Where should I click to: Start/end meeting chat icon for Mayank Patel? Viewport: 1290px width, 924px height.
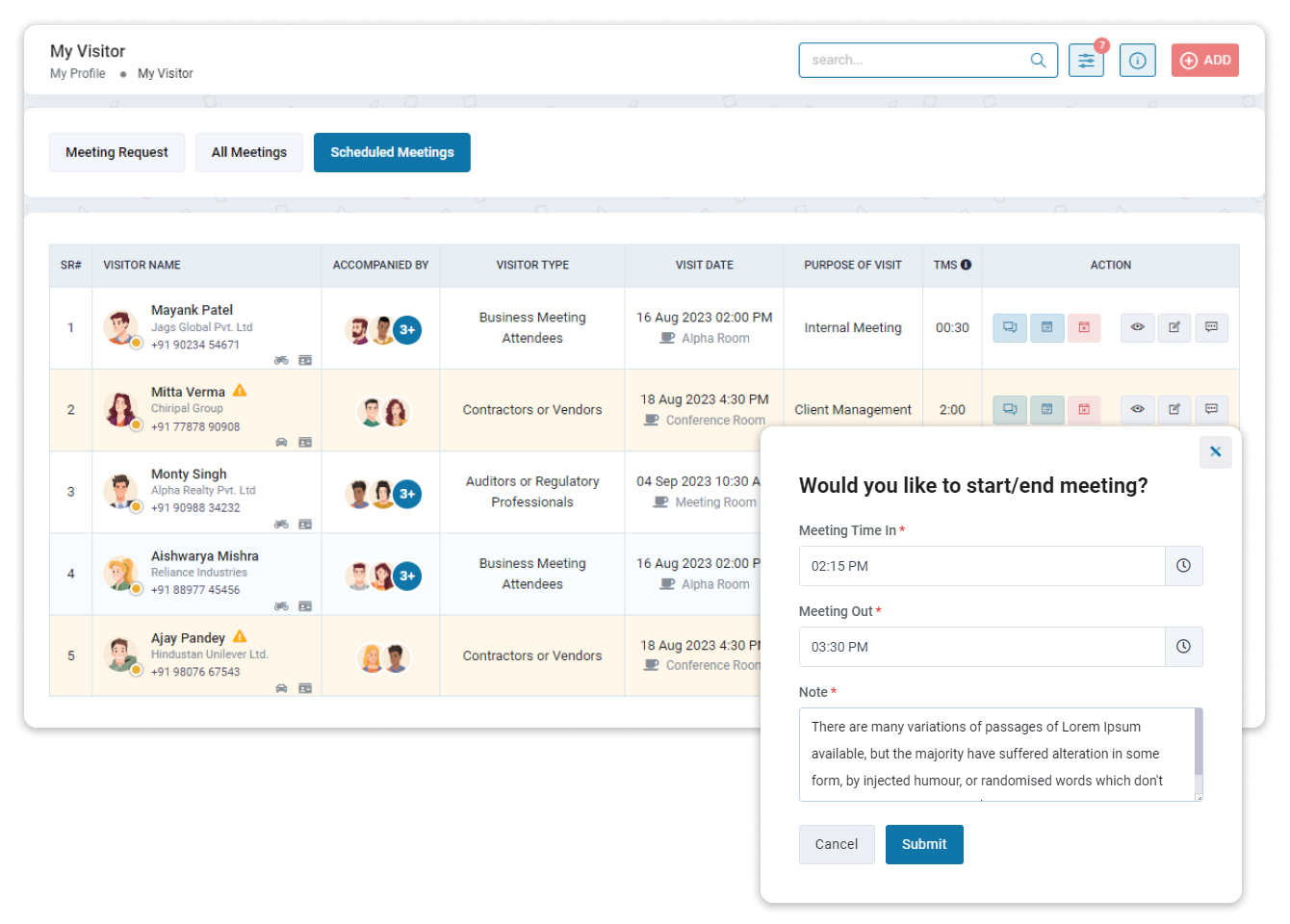coord(1010,327)
